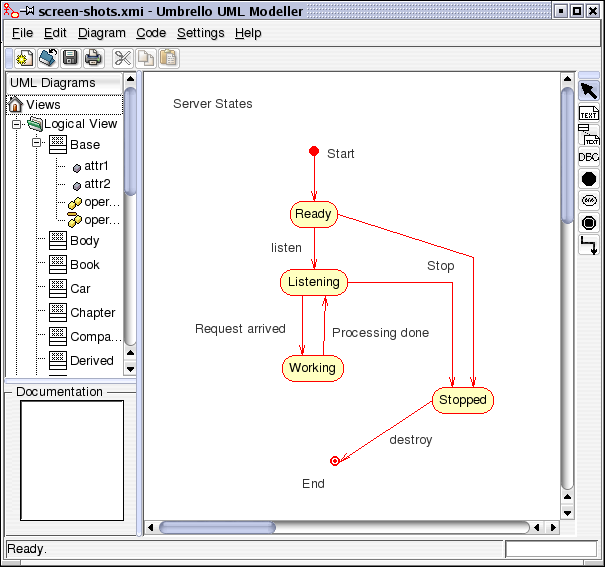Click the Base class icon

[58, 145]
